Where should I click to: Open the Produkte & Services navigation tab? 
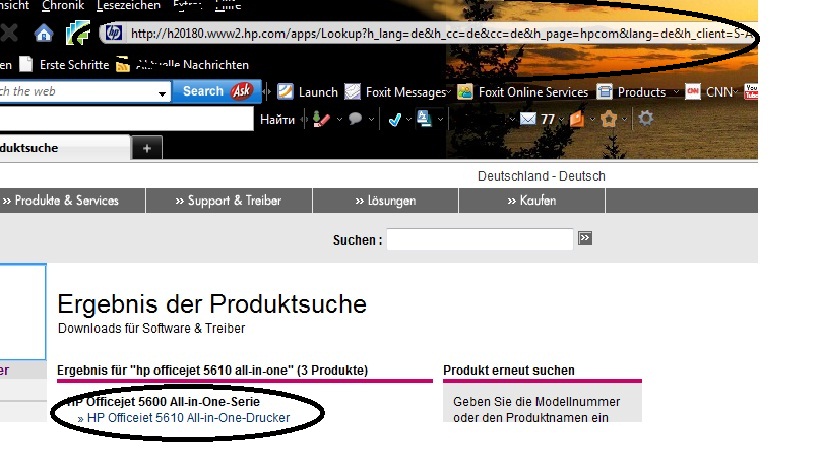pos(72,200)
